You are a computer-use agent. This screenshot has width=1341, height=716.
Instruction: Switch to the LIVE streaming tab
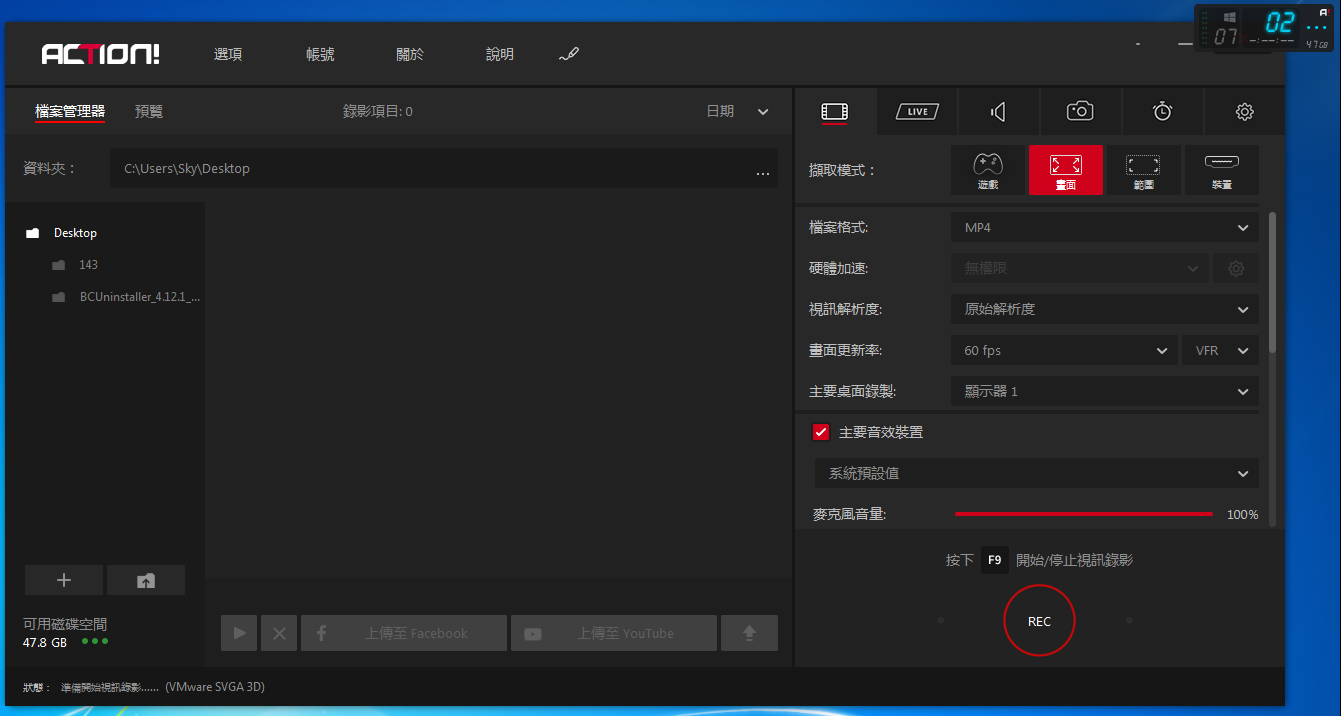917,112
